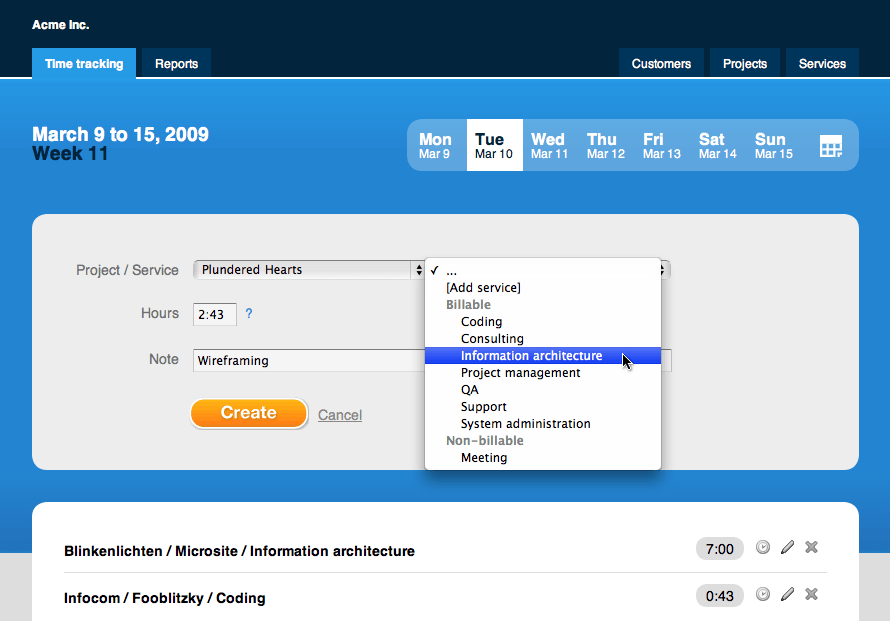The width and height of the screenshot is (890, 621).
Task: Select Wed Mar 11 in week bar
Action: (x=549, y=145)
